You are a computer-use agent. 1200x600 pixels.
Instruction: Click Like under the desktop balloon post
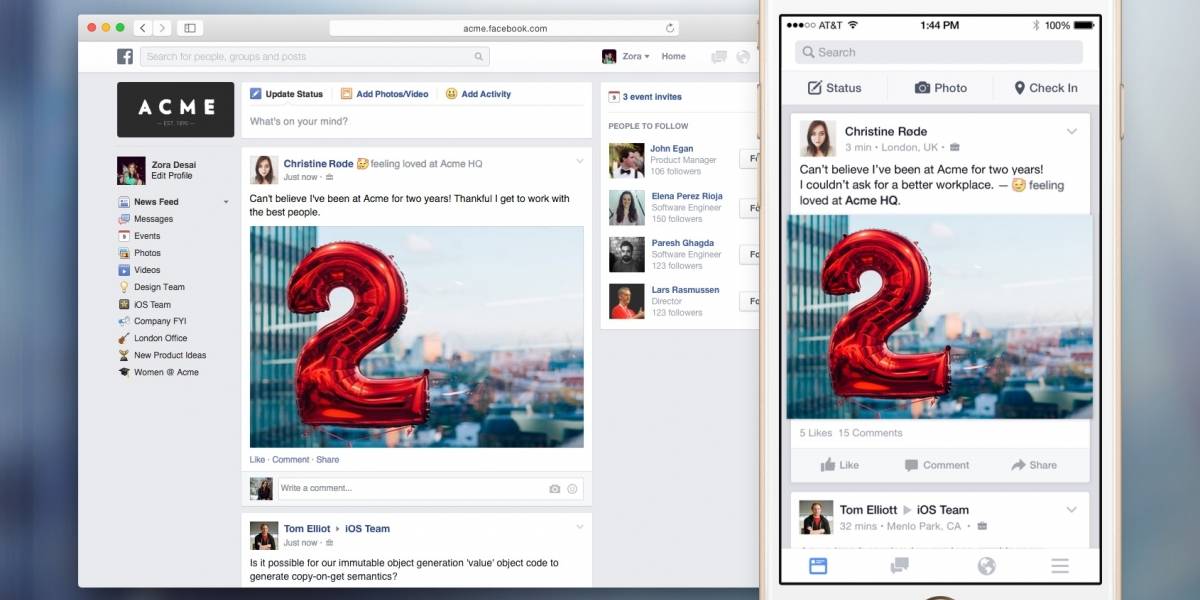tap(257, 460)
